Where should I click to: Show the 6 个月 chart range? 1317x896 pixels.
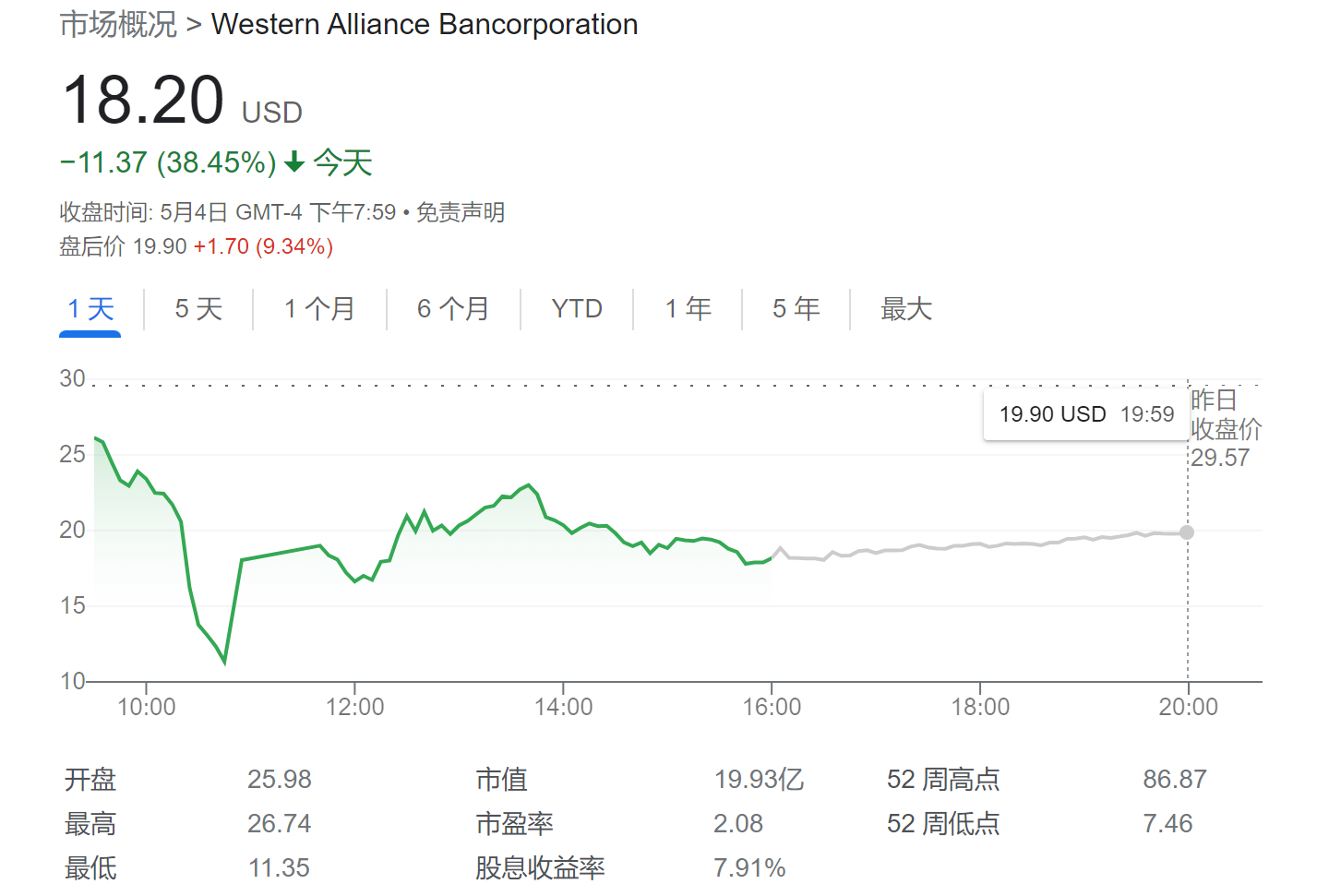(x=453, y=309)
